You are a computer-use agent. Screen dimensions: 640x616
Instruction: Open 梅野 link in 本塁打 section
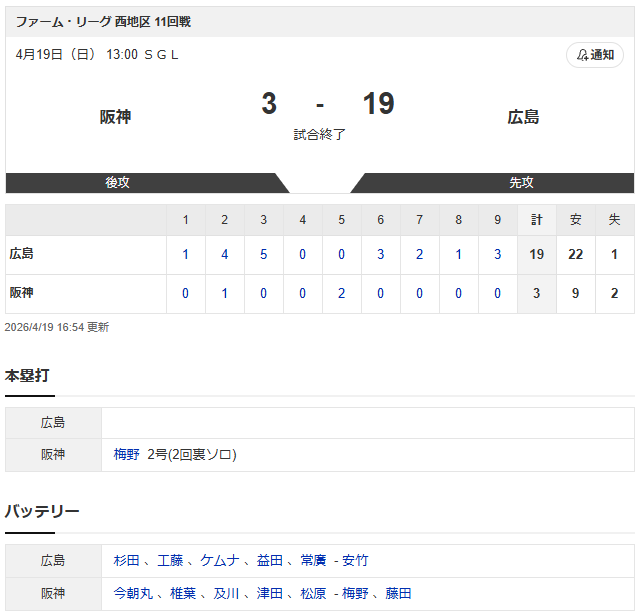(x=127, y=454)
